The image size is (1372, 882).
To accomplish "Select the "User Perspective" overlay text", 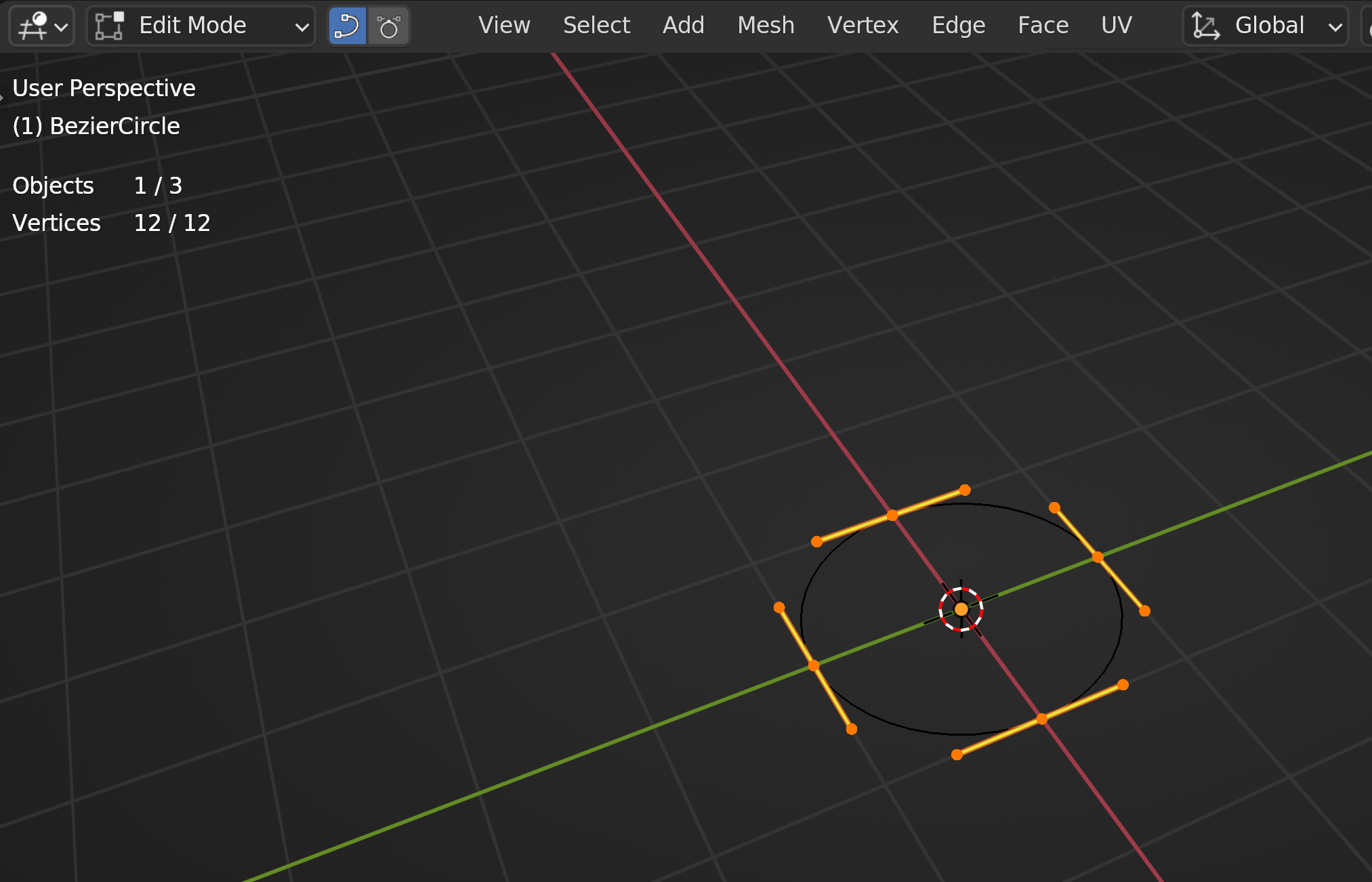I will point(104,88).
